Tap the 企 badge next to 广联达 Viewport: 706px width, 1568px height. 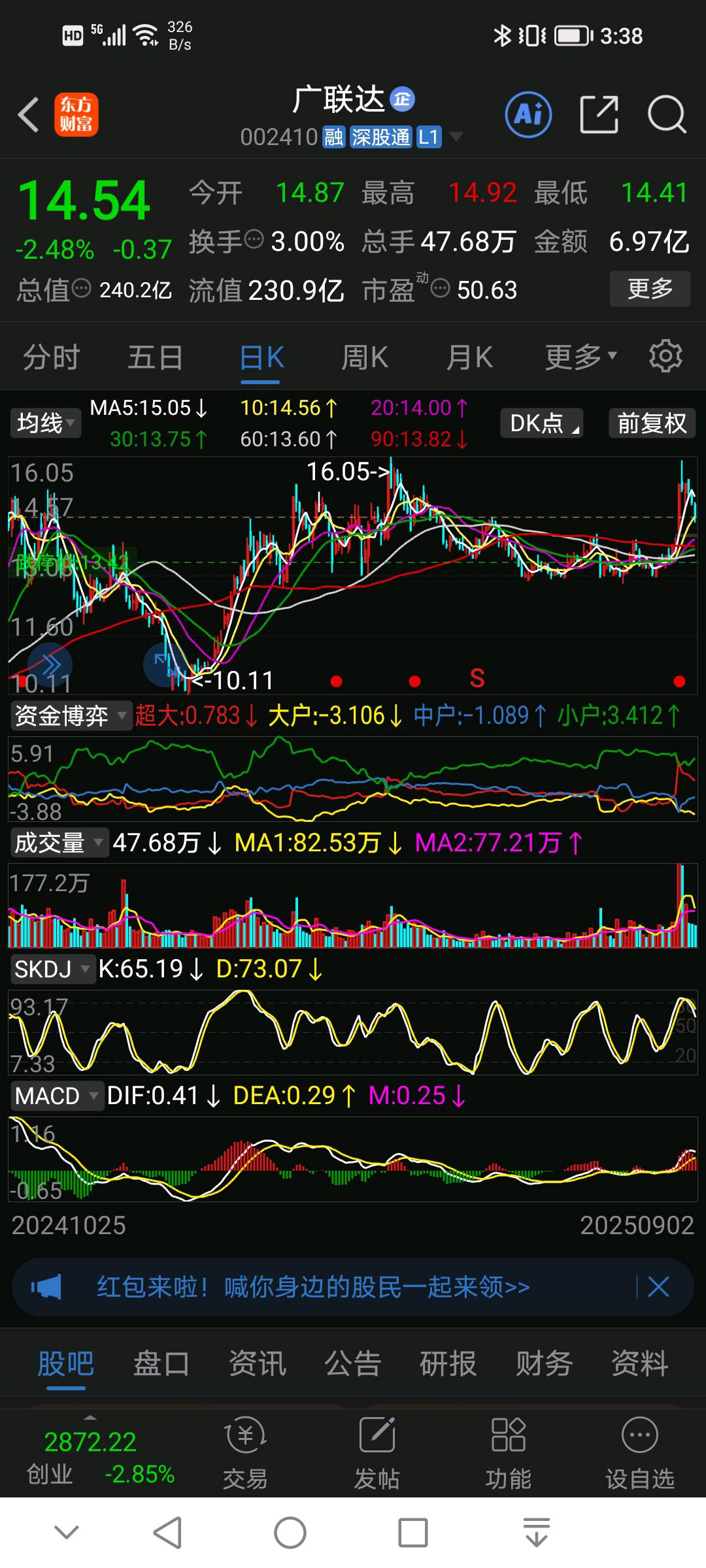[402, 99]
